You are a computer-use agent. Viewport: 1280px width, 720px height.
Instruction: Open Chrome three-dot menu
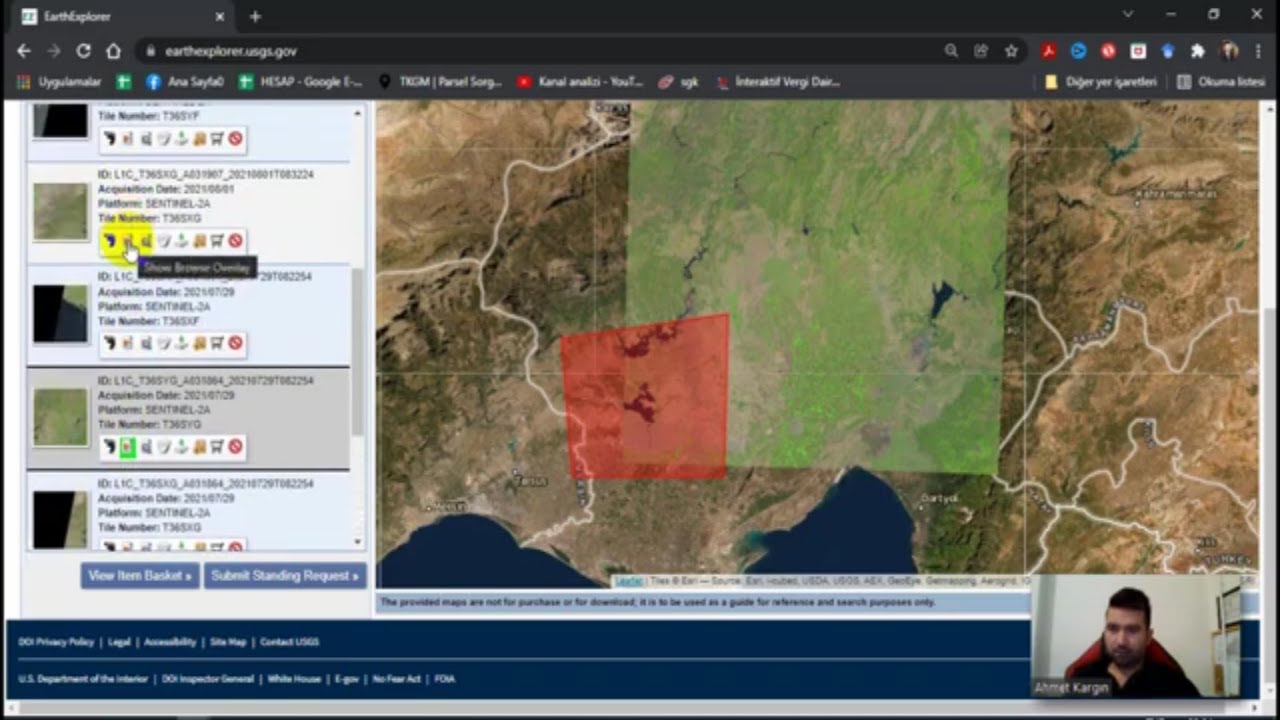(x=1257, y=51)
